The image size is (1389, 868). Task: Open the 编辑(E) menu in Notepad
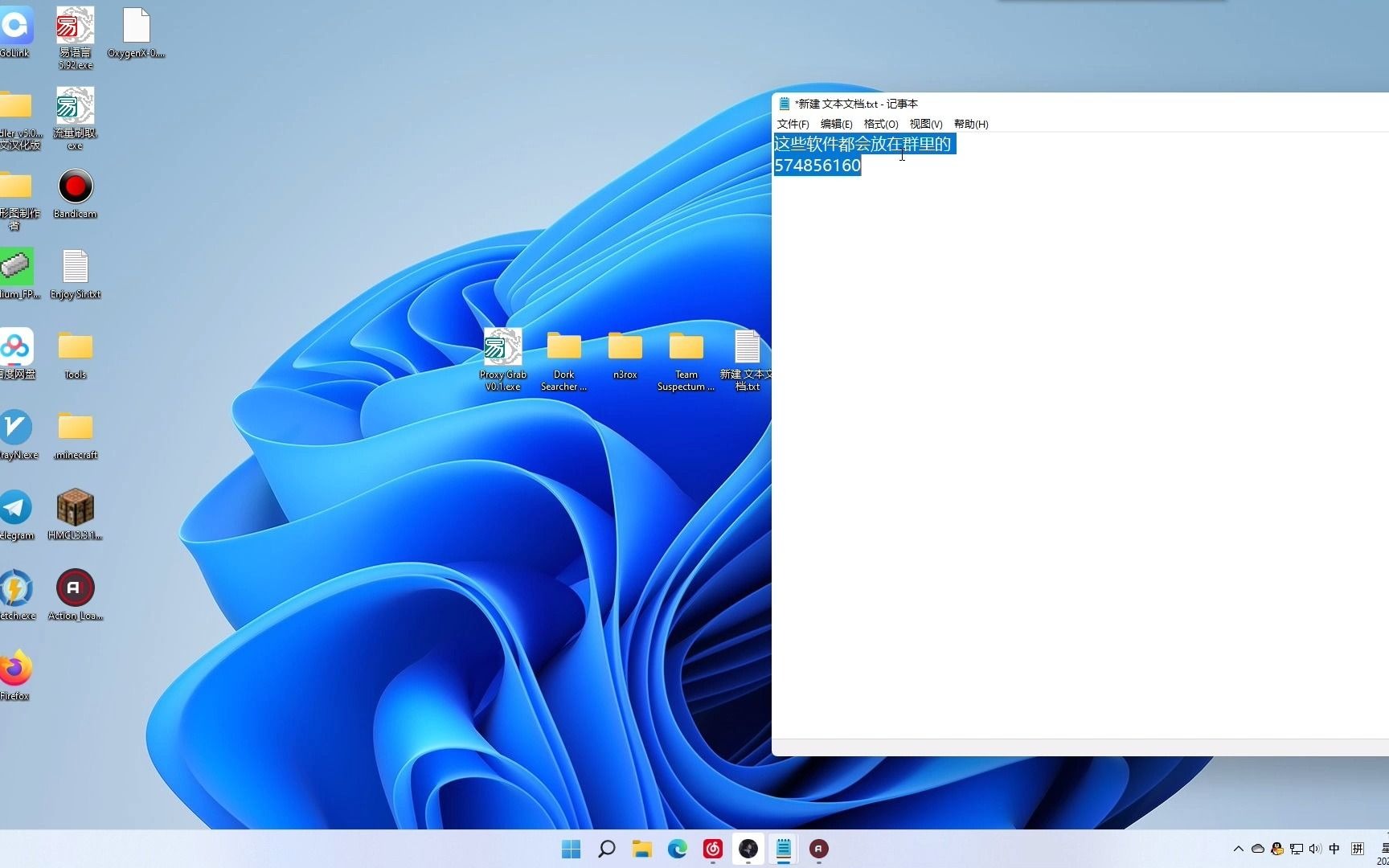(836, 124)
